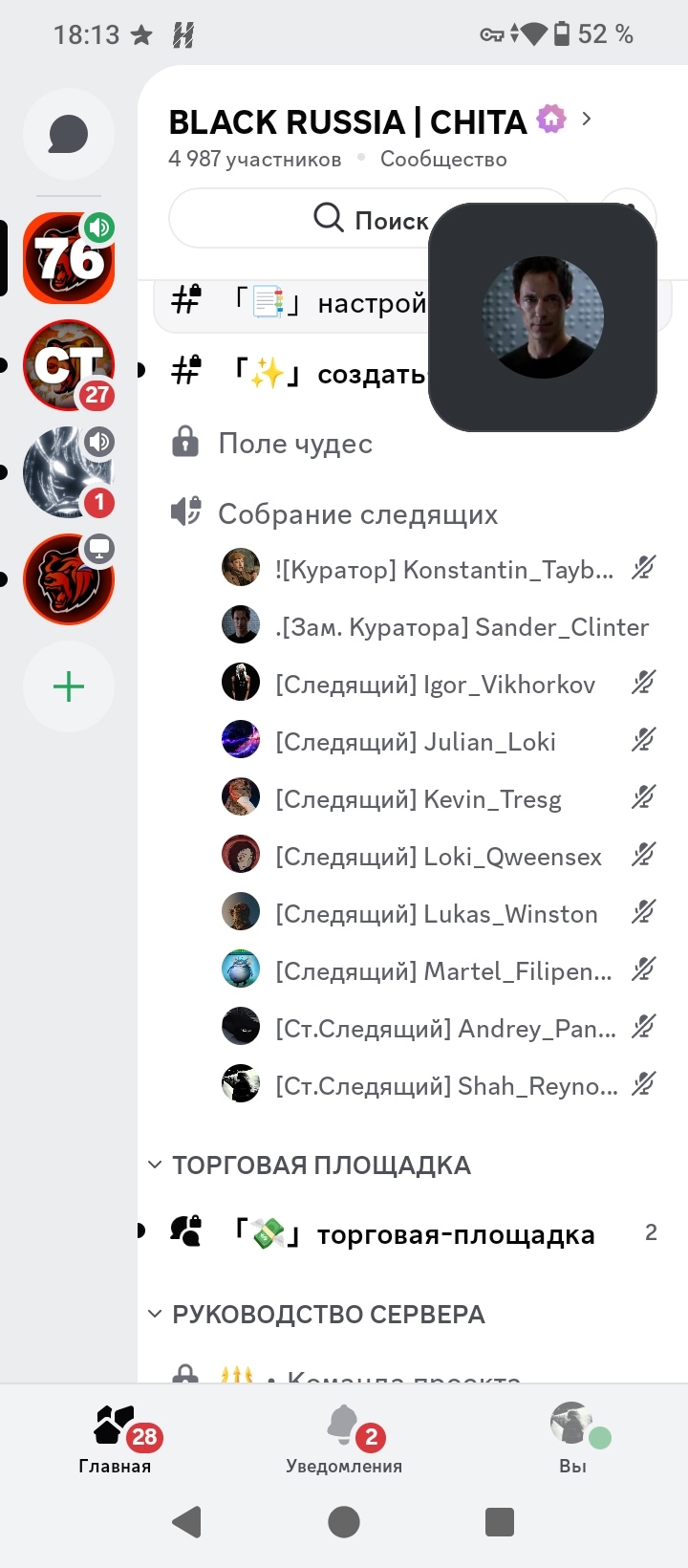Tap the Android back navigation button

[x=187, y=1521]
